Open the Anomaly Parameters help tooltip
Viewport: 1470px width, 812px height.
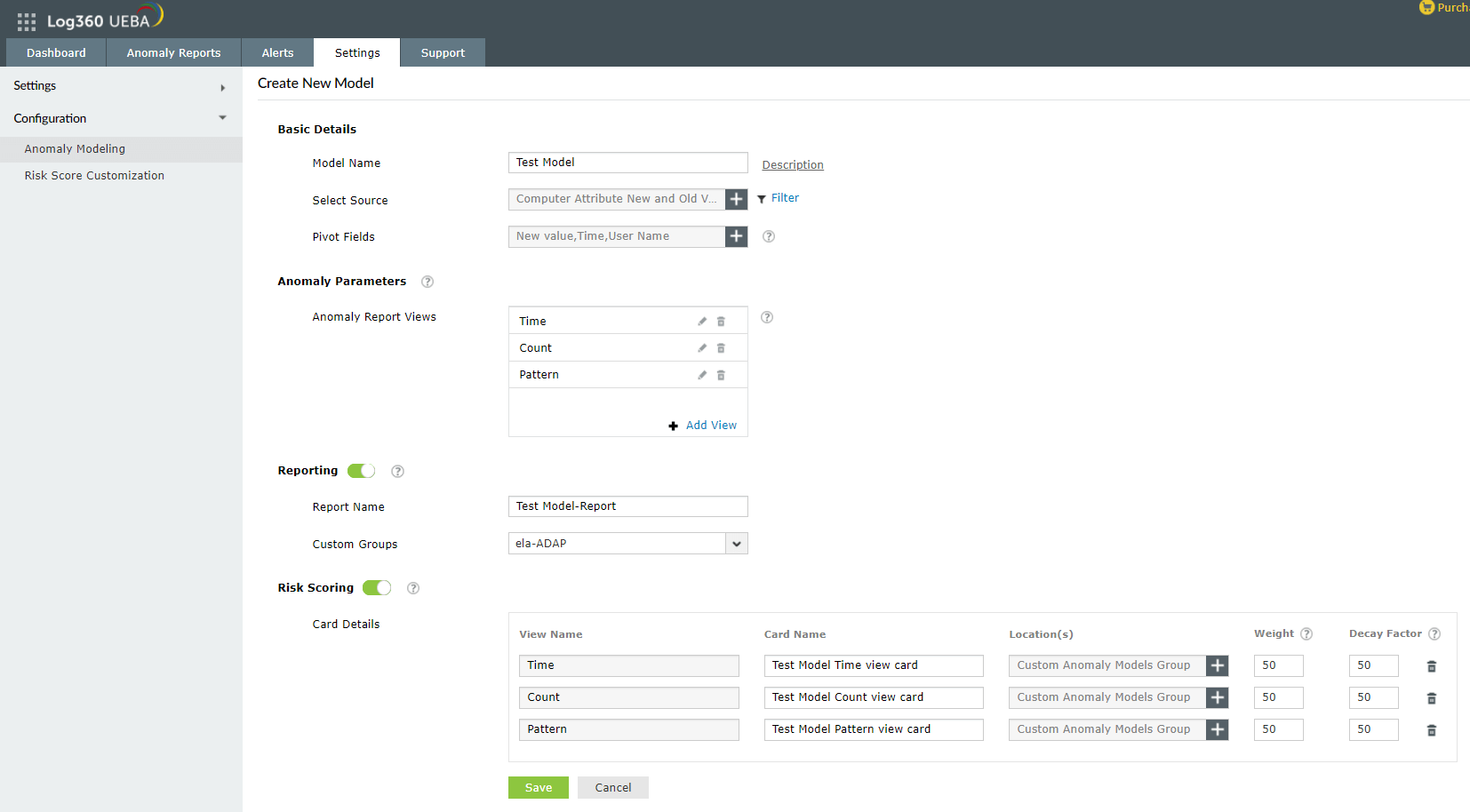click(x=427, y=282)
